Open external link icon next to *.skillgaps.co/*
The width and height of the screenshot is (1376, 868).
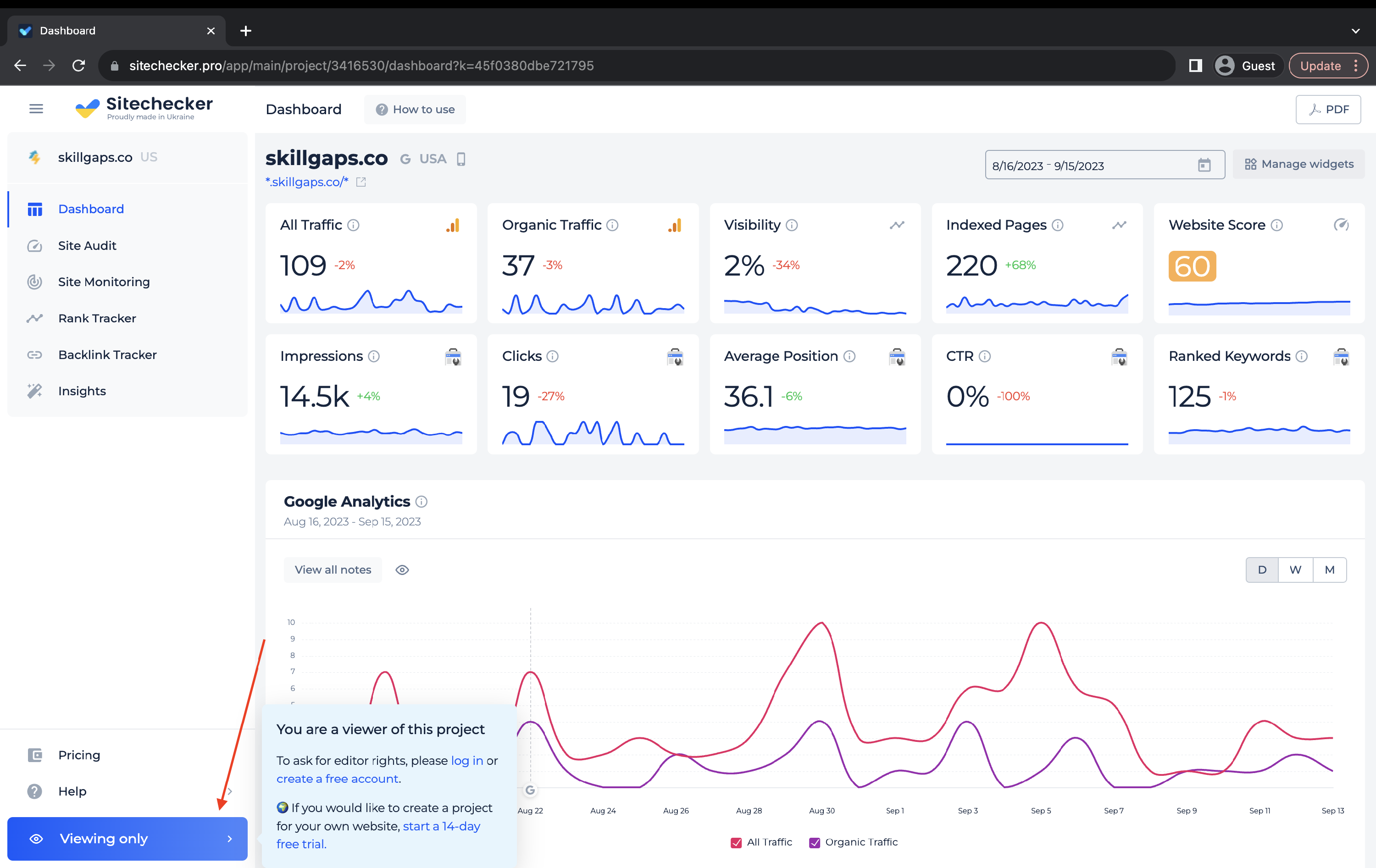click(x=361, y=182)
